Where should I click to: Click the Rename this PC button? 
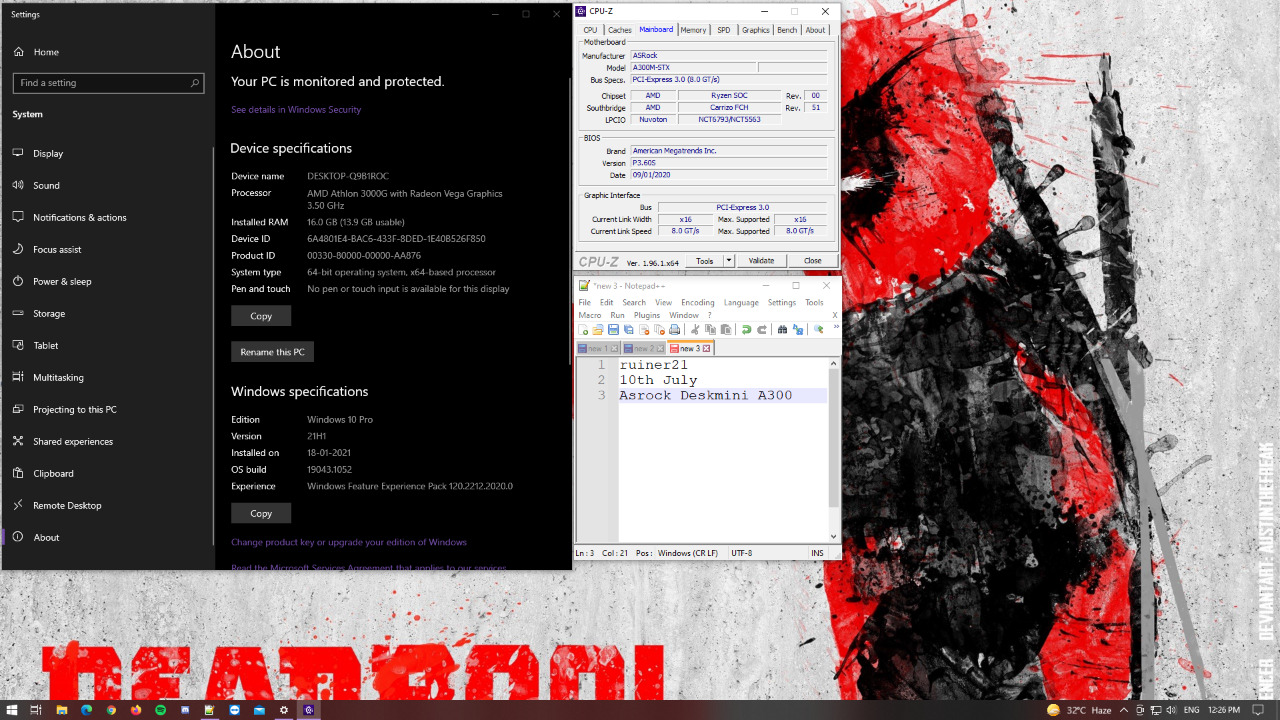coord(272,352)
